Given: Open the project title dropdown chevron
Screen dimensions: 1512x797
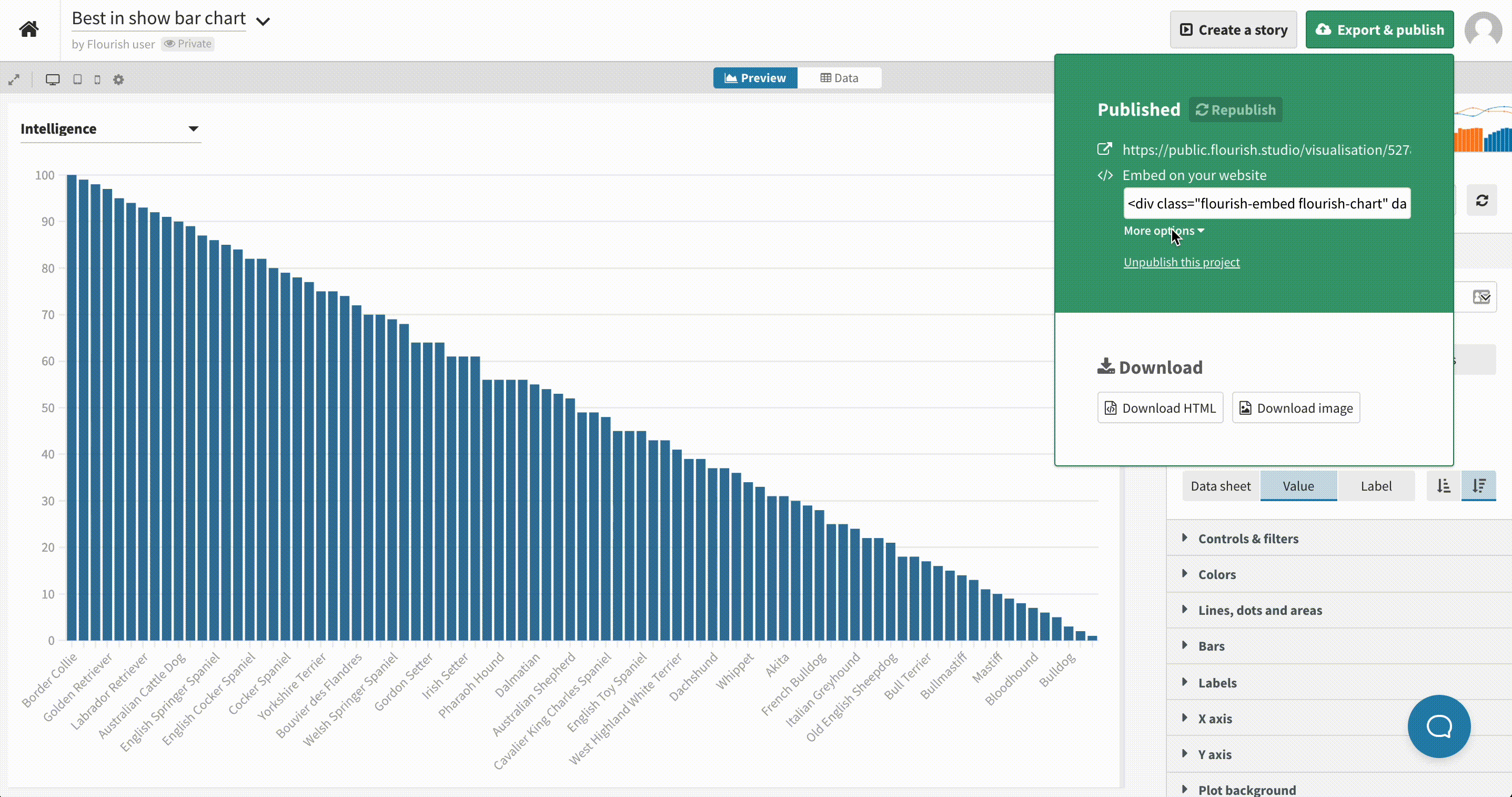Looking at the screenshot, I should tap(263, 22).
